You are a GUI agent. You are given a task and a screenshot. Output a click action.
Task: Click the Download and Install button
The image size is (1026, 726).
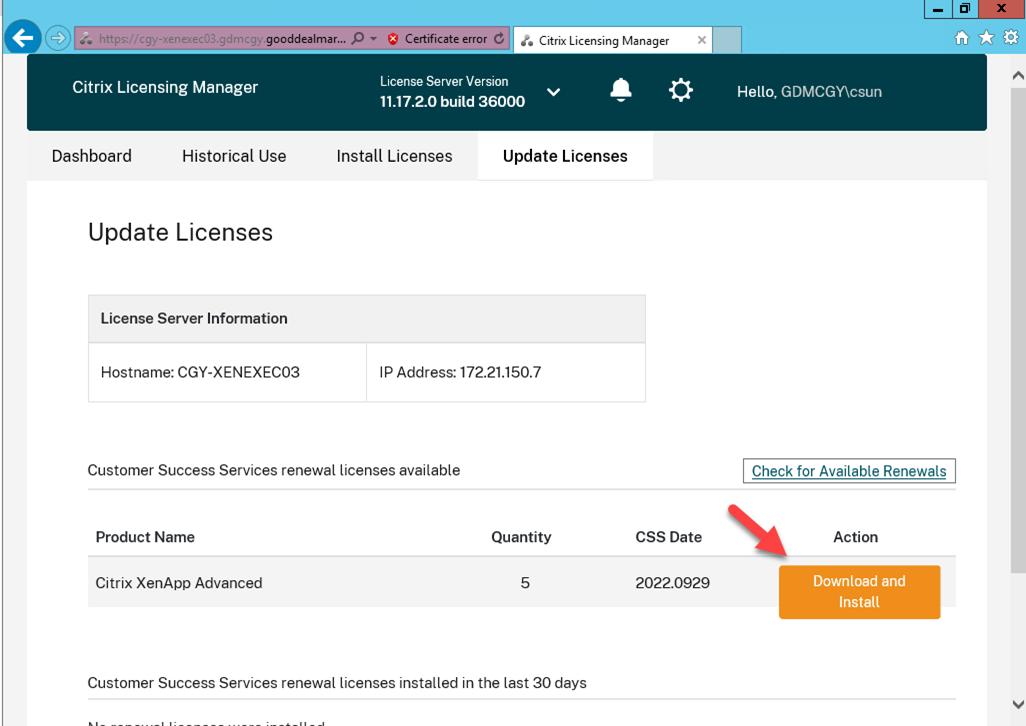[859, 592]
